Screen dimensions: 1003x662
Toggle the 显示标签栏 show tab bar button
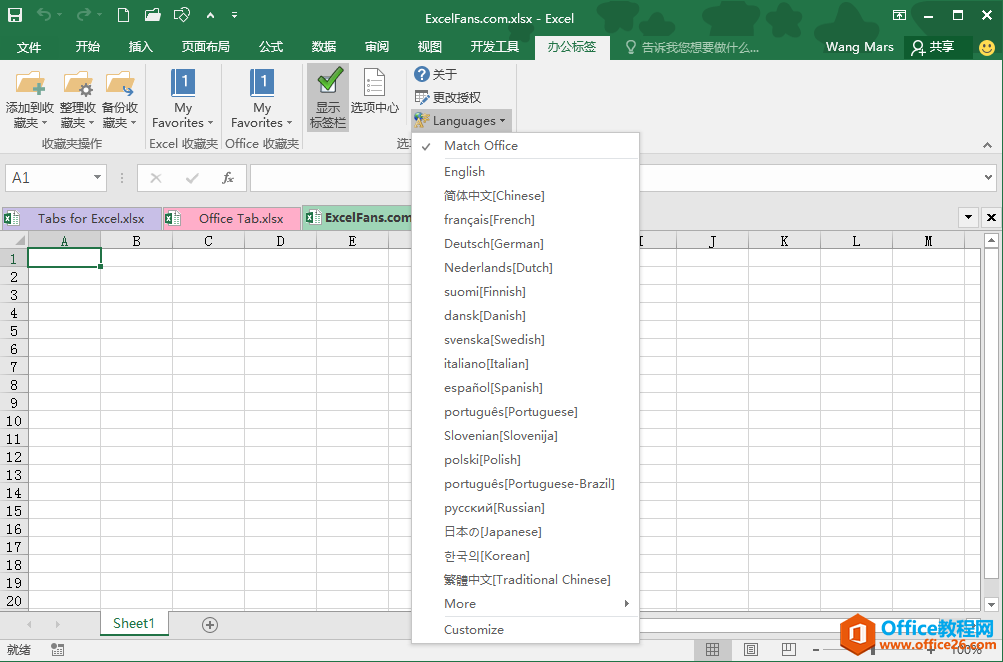(328, 97)
